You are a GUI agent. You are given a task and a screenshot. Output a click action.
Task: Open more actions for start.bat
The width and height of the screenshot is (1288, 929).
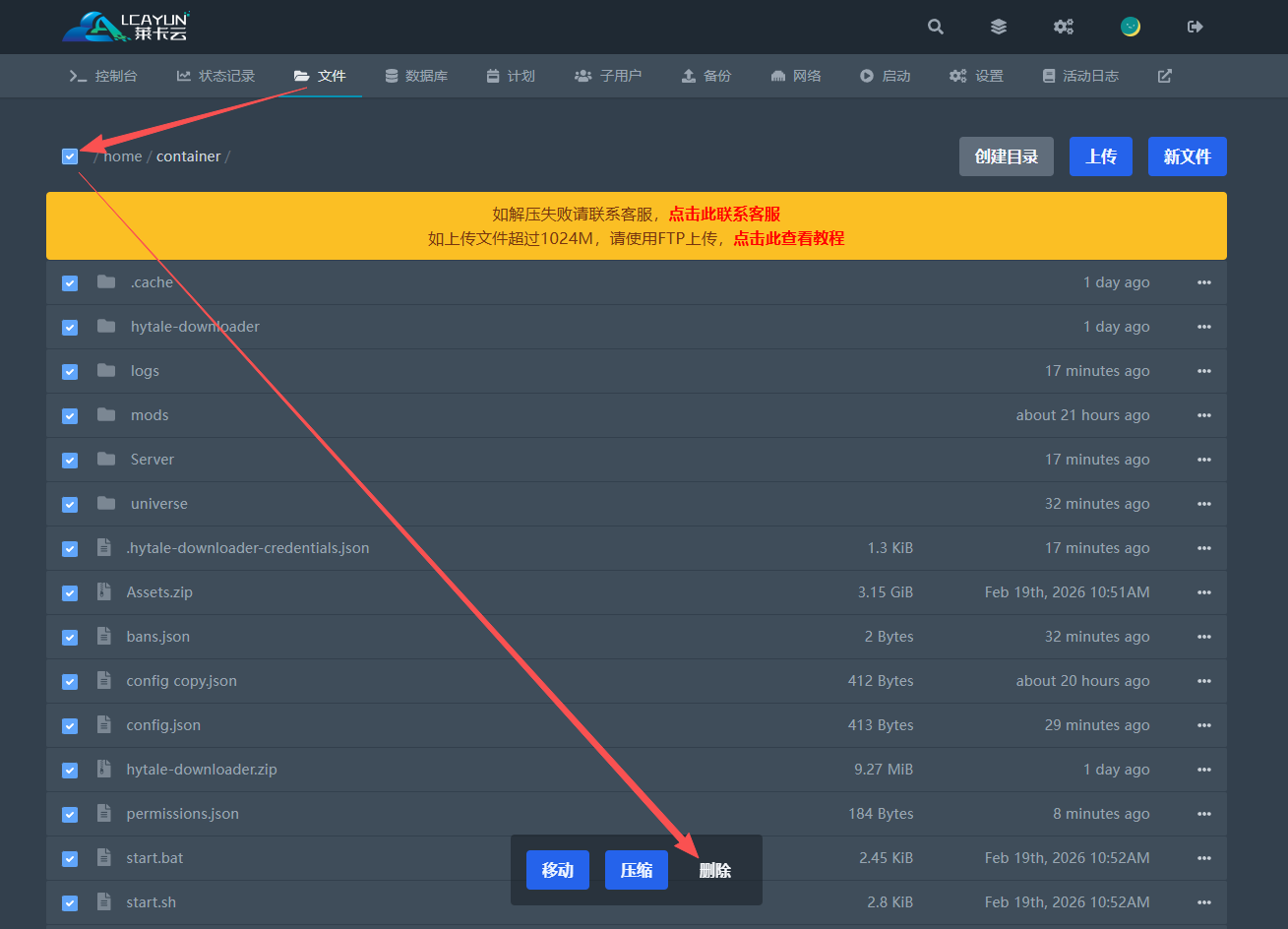click(1203, 858)
